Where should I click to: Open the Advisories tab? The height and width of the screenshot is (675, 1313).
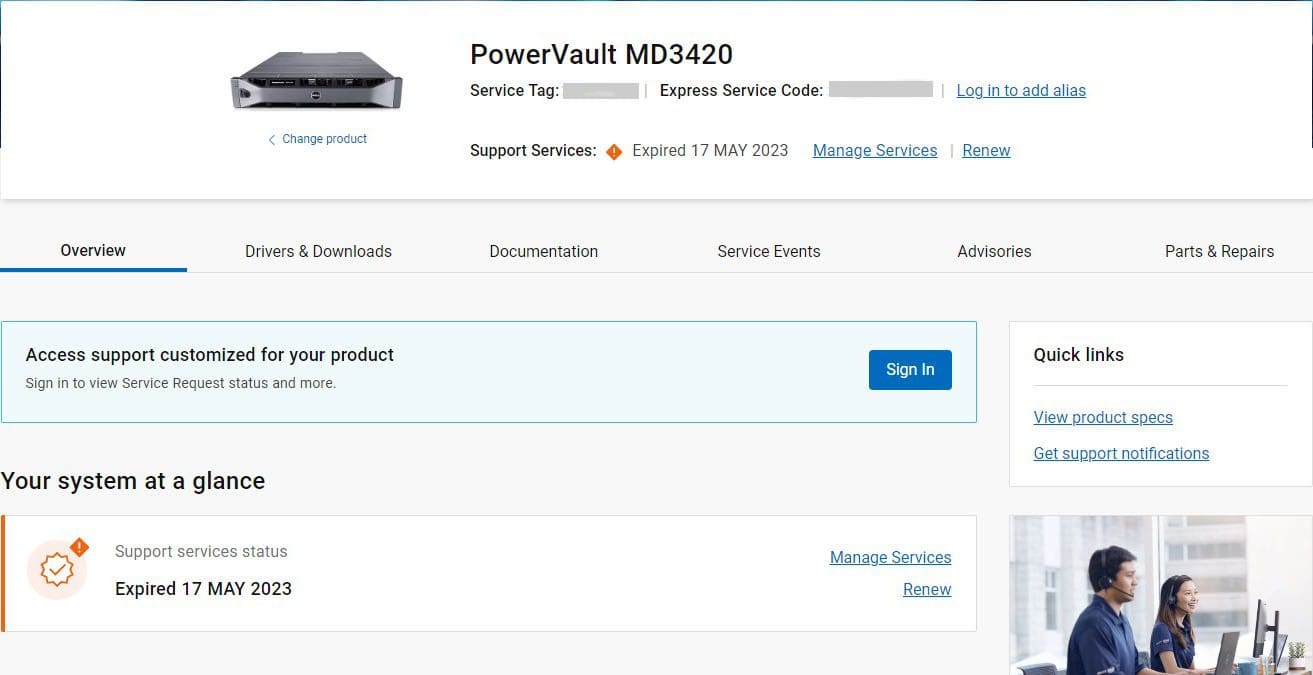click(x=994, y=251)
